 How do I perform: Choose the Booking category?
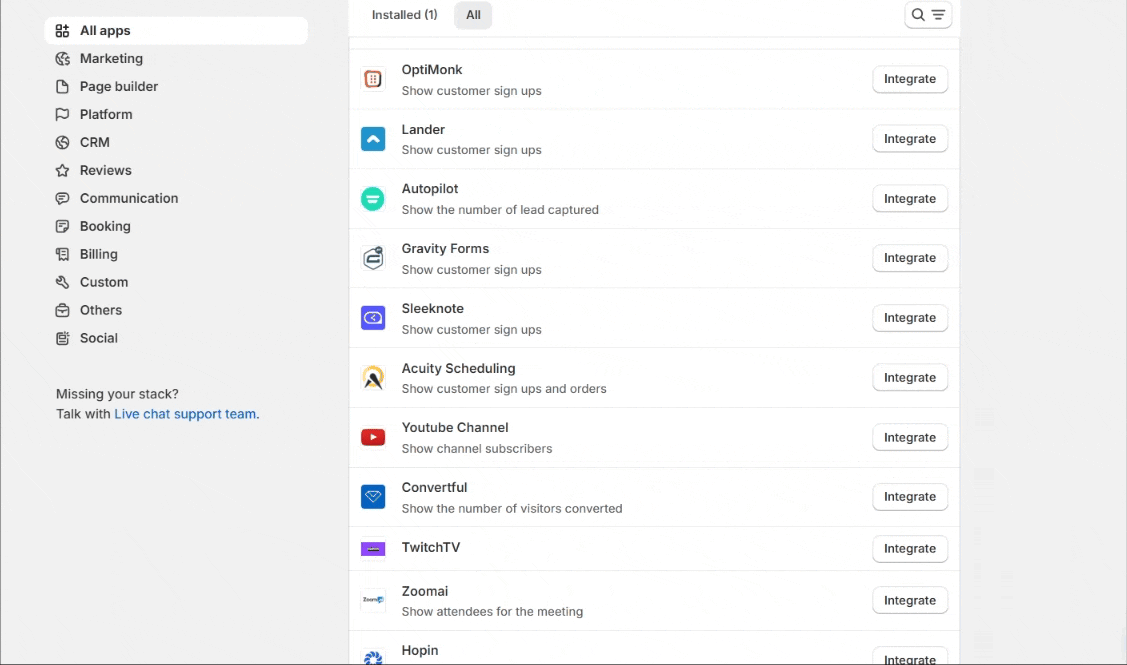click(x=105, y=227)
